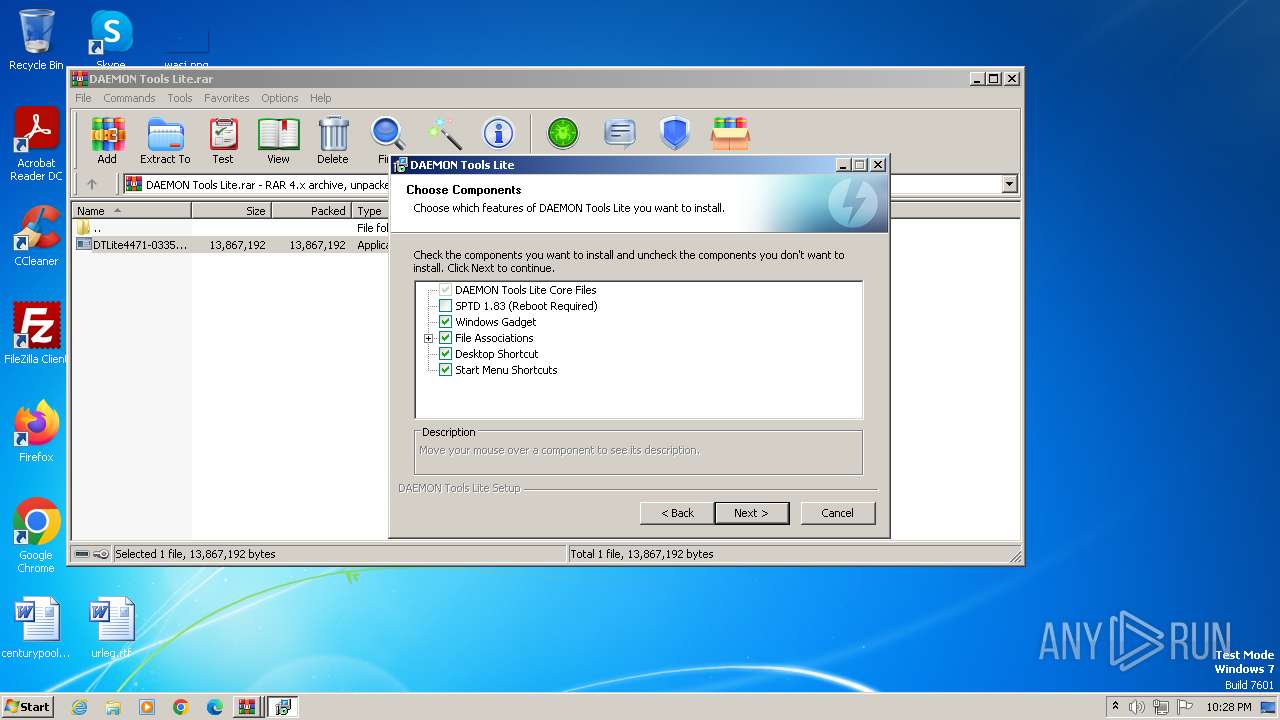Click the Protect shield toolbar icon
The image size is (1280, 720).
(675, 133)
